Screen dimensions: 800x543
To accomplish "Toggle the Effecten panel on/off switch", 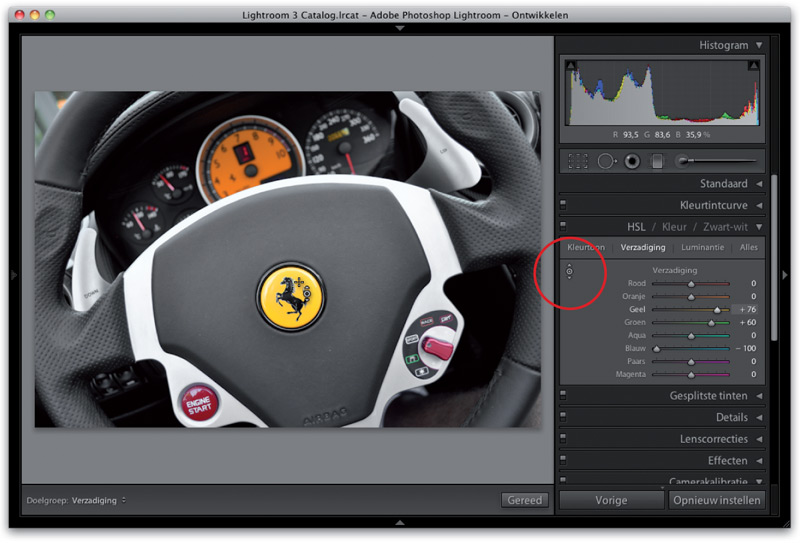I will tap(563, 459).
